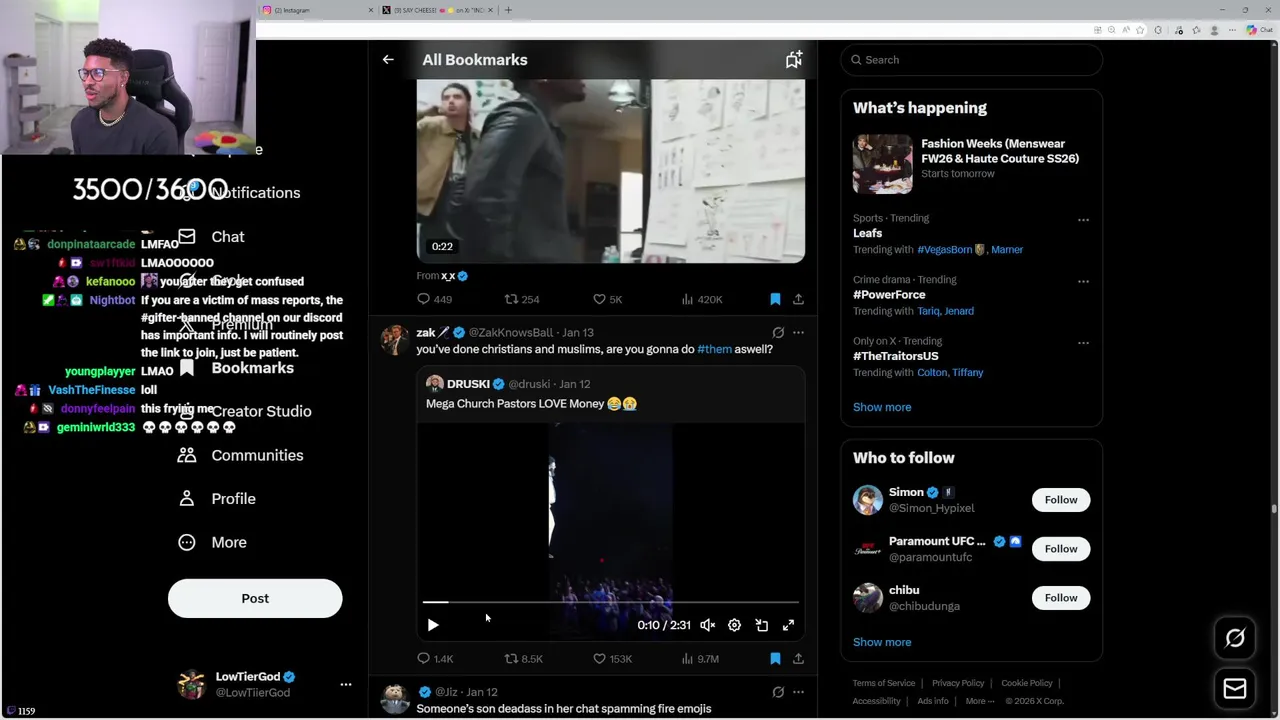
Task: Unmute the DRUSKI video
Action: [x=708, y=625]
